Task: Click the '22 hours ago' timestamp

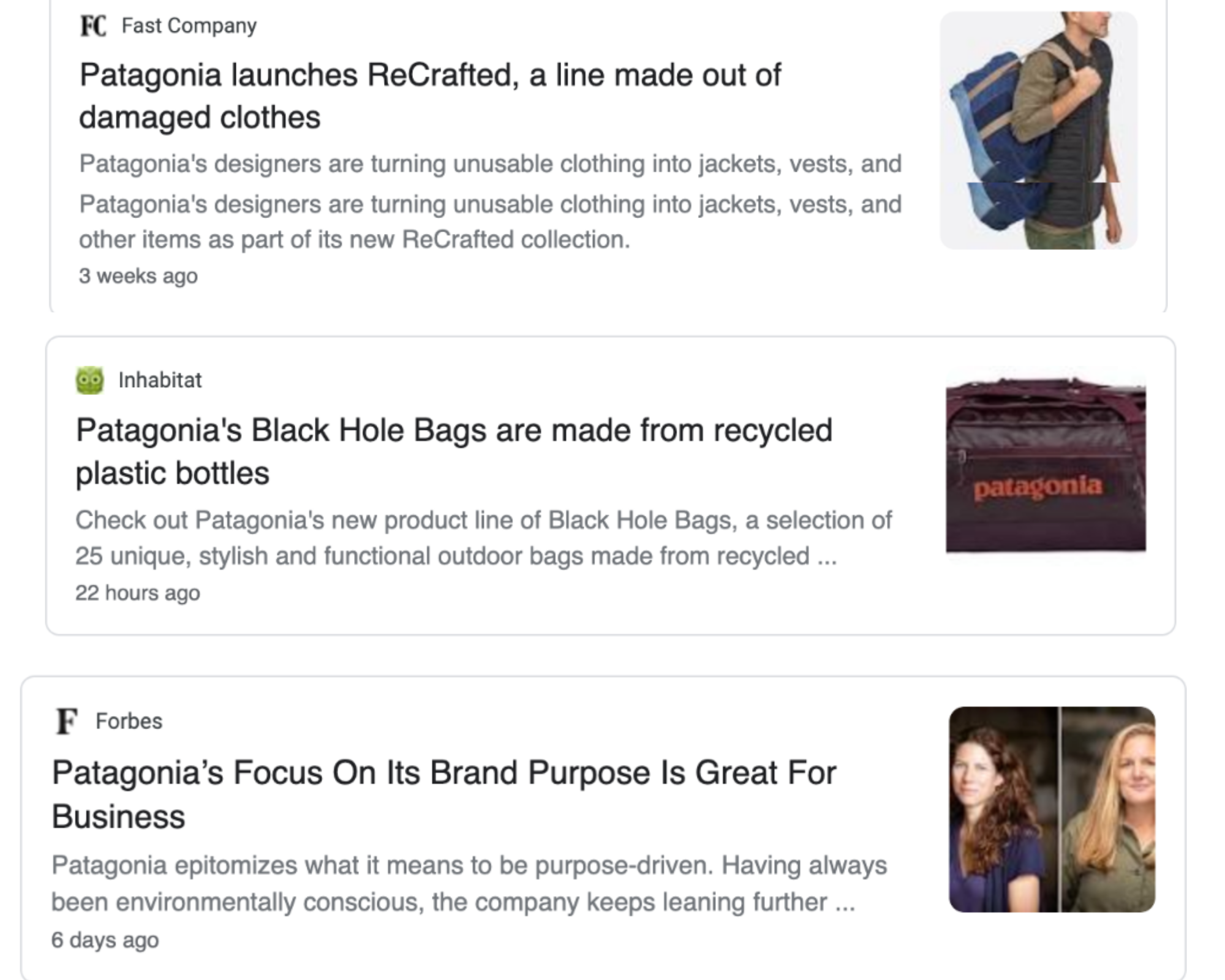Action: coord(138,592)
